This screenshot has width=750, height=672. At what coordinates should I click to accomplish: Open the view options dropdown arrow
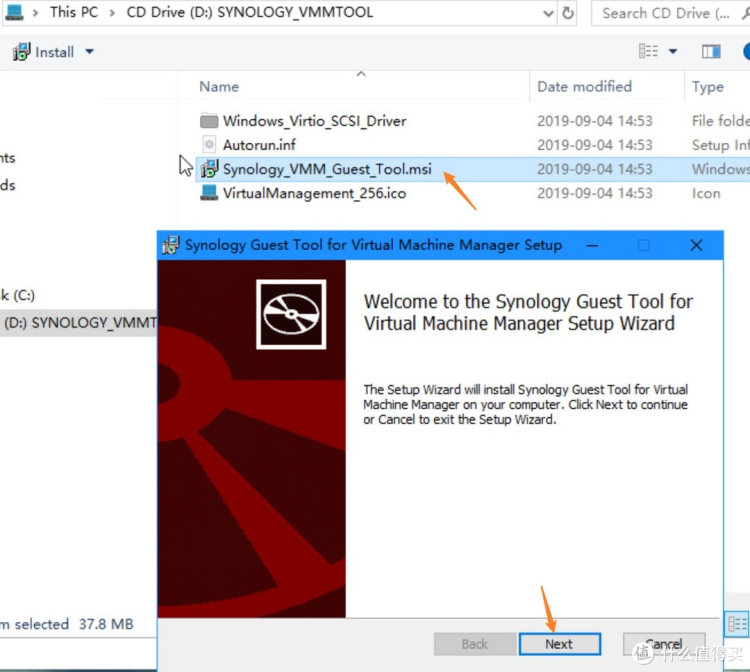click(x=673, y=51)
